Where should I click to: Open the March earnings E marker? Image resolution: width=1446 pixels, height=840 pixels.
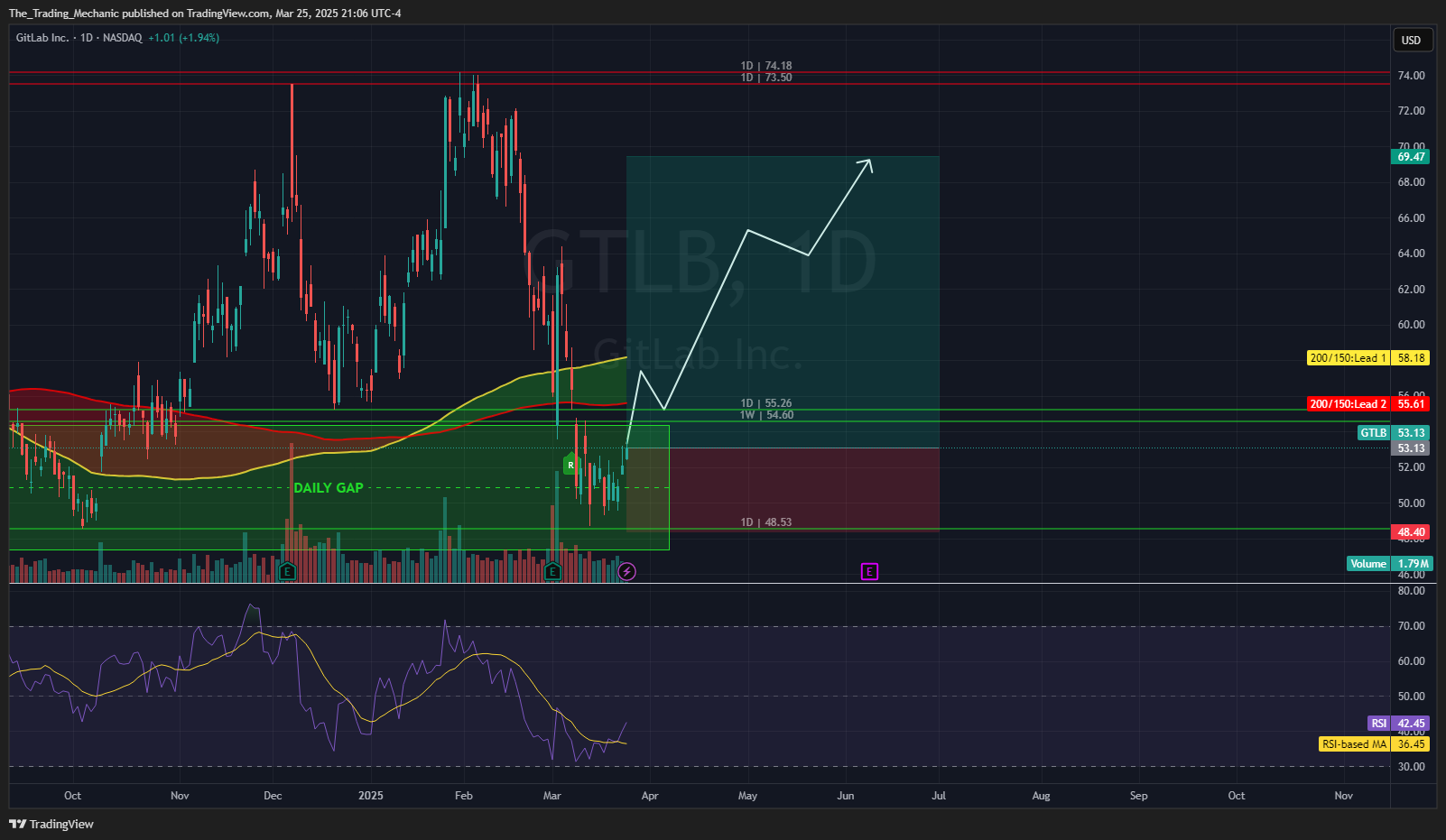552,571
